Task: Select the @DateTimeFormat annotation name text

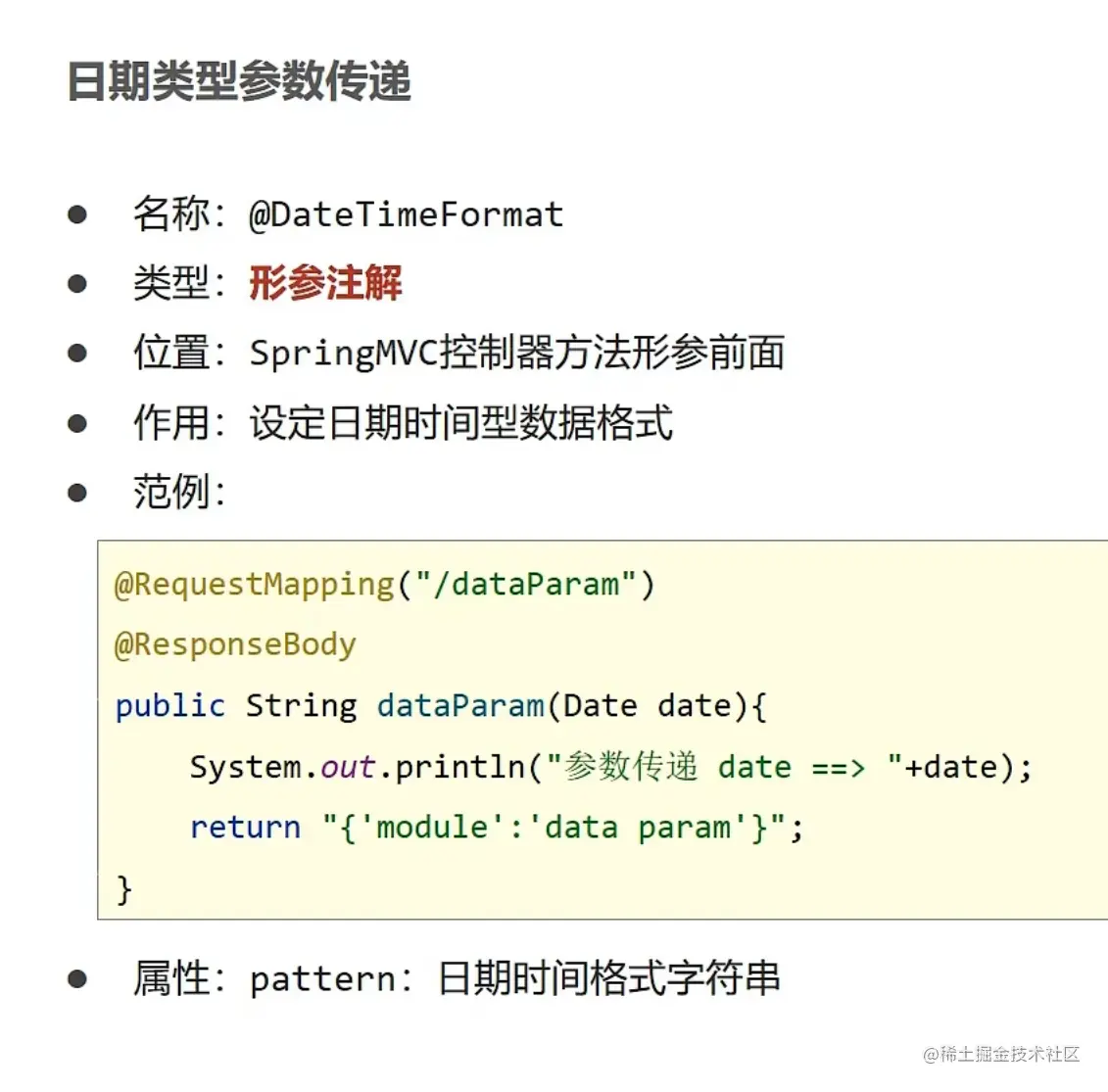Action: pyautogui.click(x=407, y=214)
